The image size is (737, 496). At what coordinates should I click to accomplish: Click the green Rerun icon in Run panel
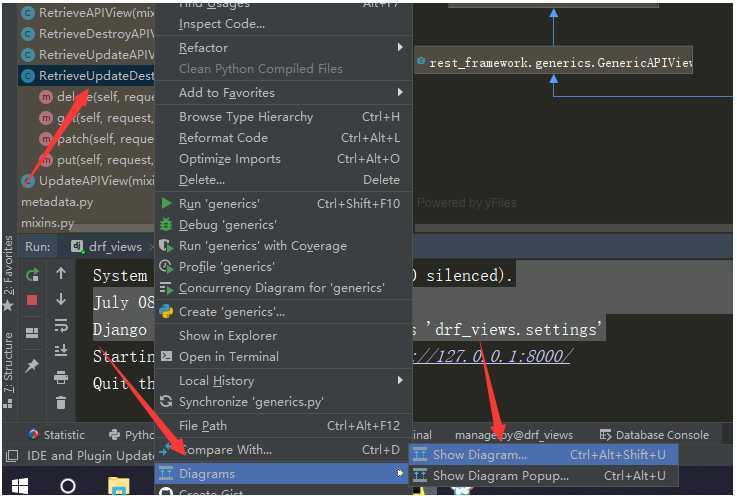tap(32, 275)
